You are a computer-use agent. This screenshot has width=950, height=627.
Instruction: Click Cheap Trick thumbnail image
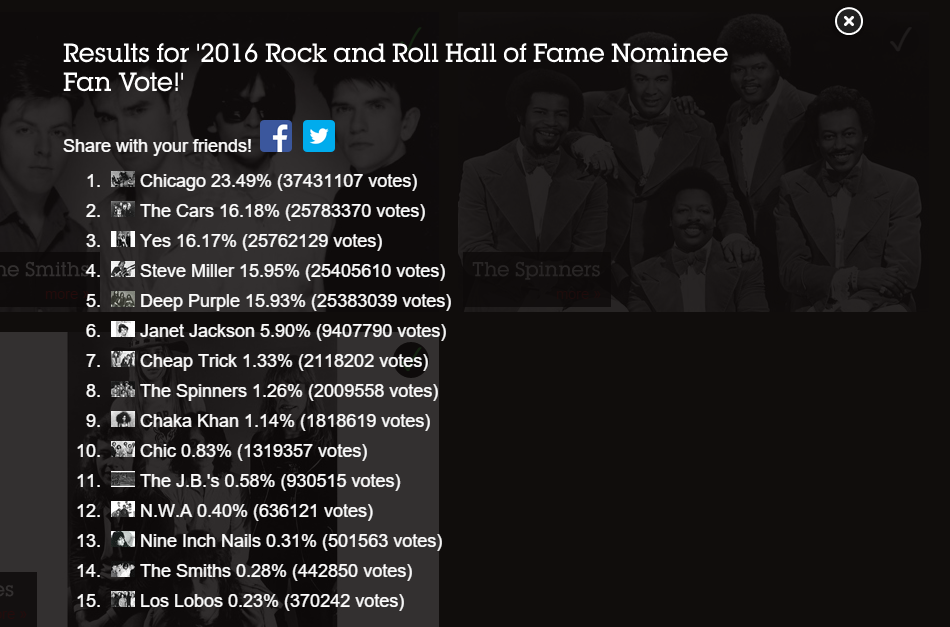(123, 360)
